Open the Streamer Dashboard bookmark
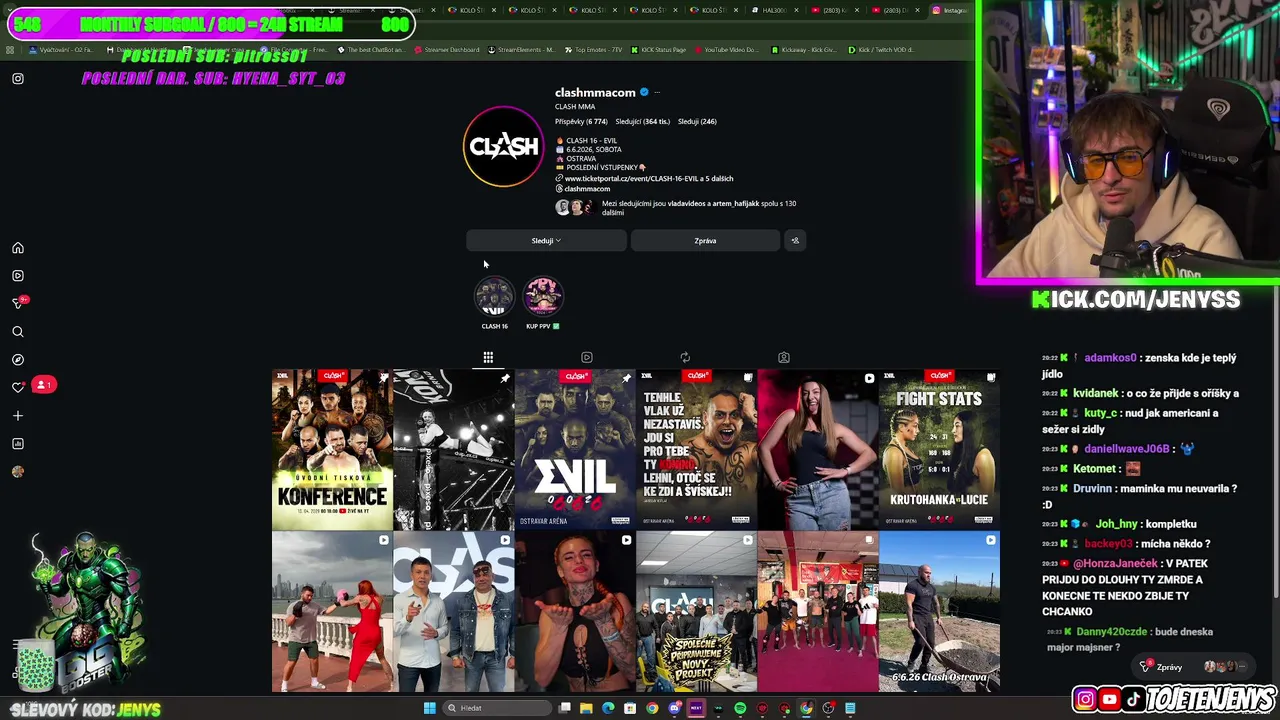Image resolution: width=1280 pixels, height=720 pixels. pos(446,49)
